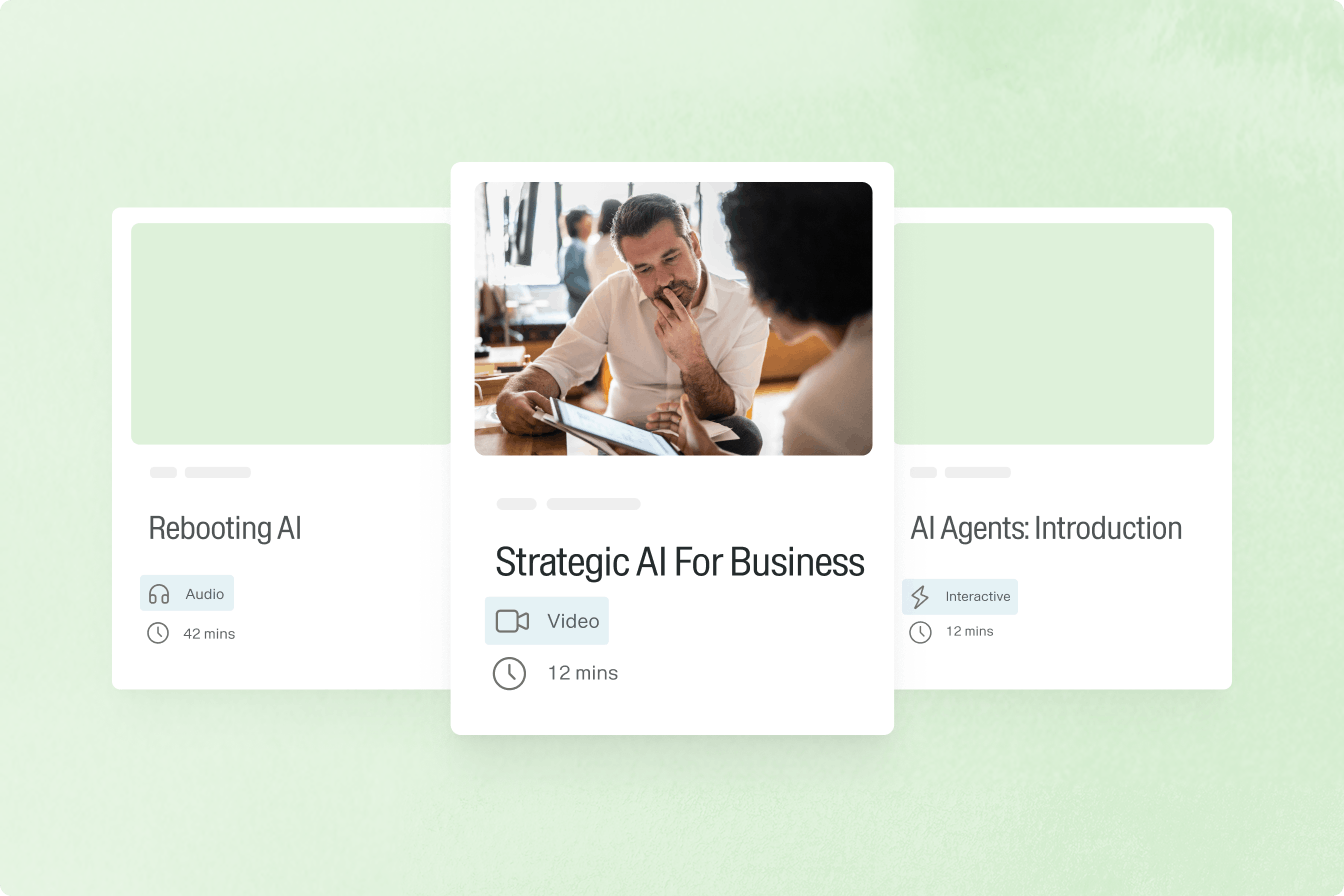Screen dimensions: 1344x896
Task: Select the Interactive format tag
Action: [960, 597]
